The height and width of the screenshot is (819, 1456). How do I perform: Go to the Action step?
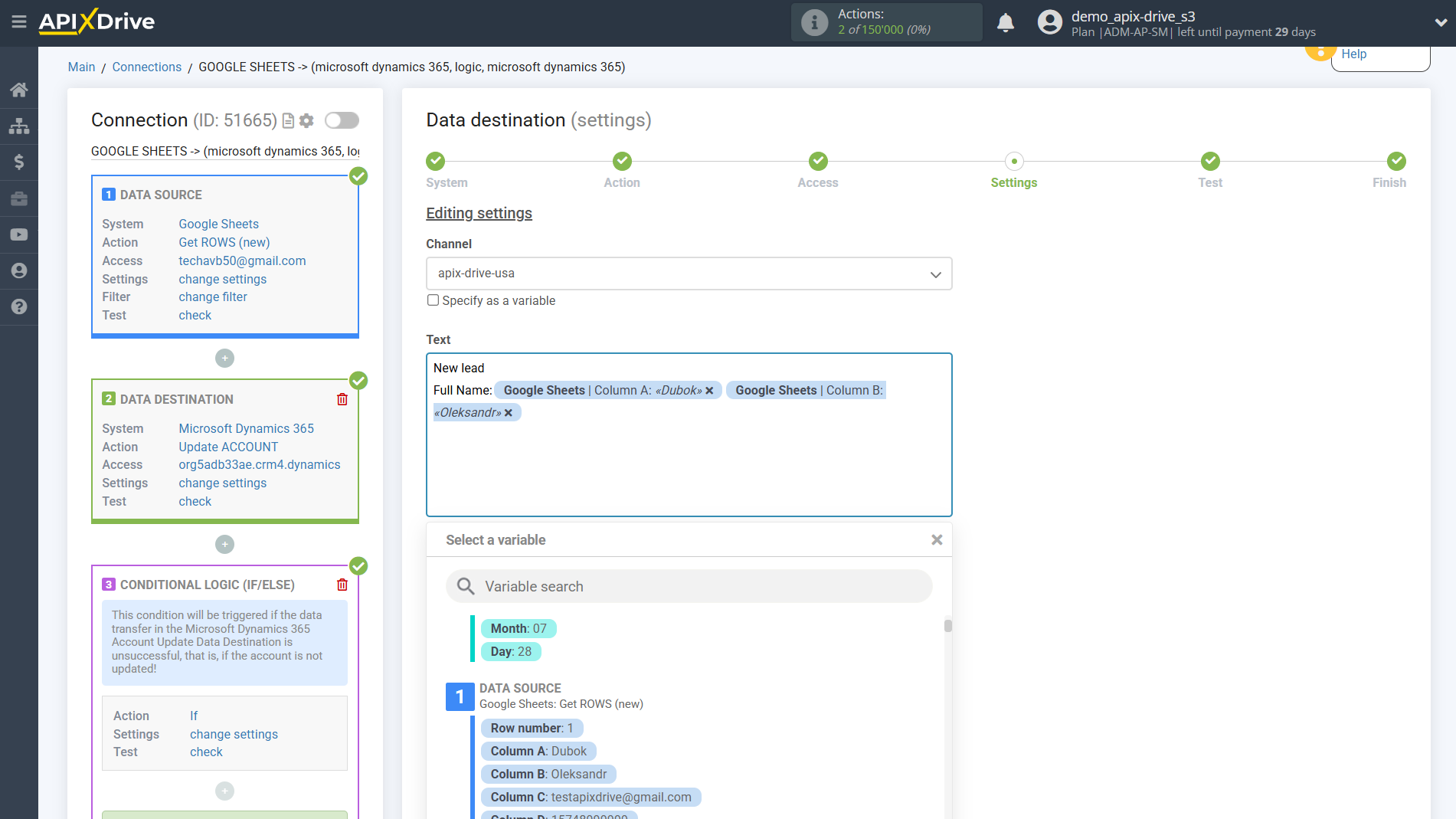pyautogui.click(x=622, y=161)
